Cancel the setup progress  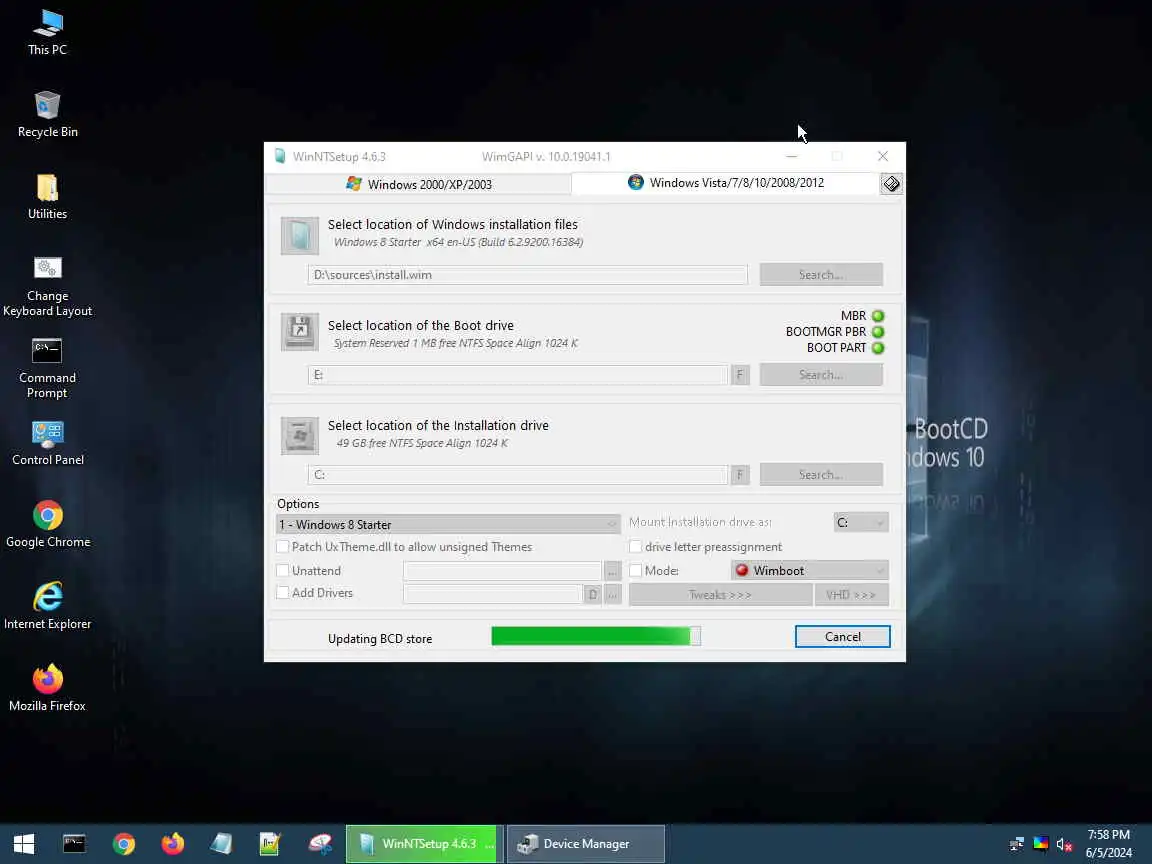pos(842,637)
